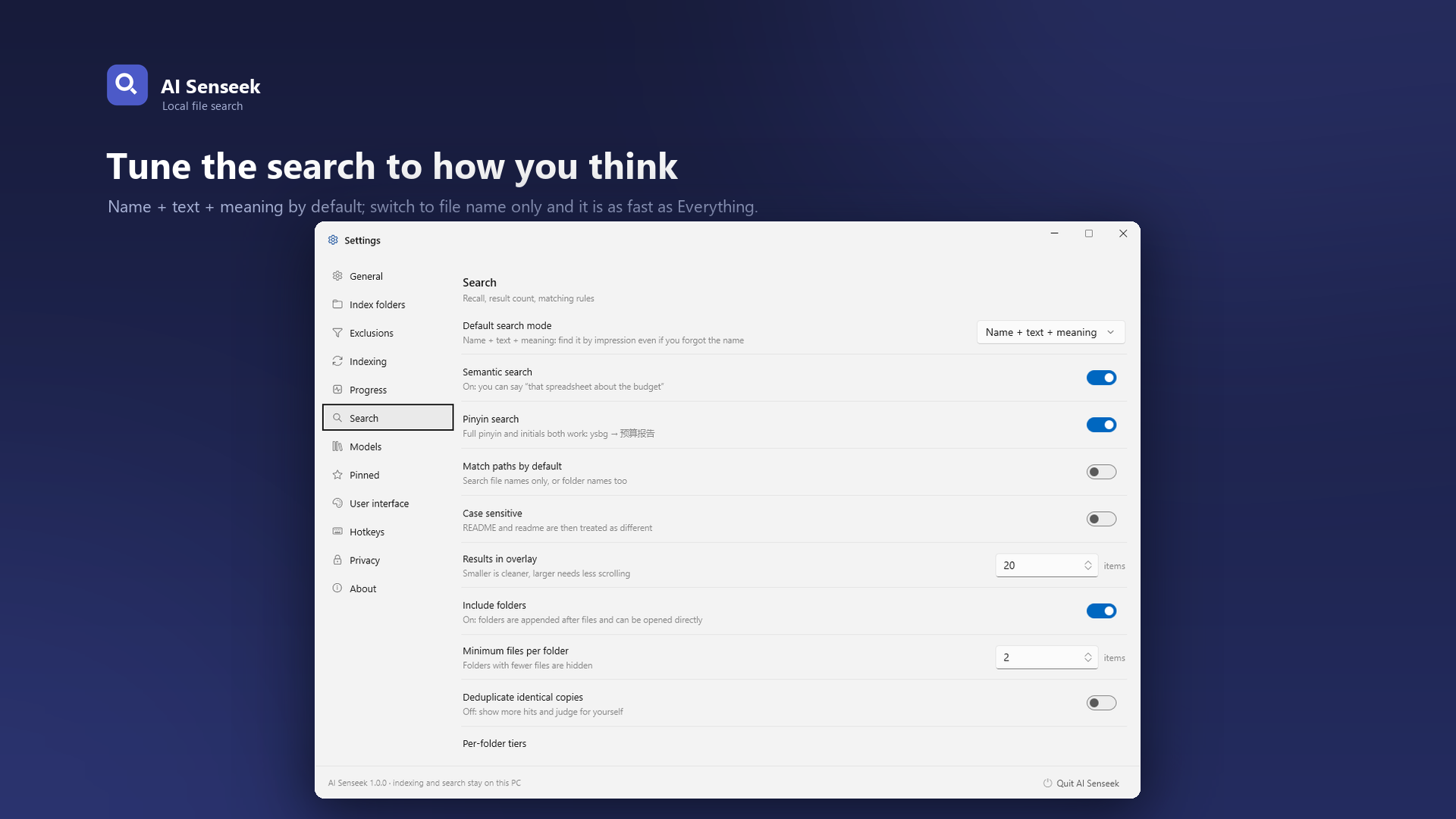This screenshot has height=819, width=1456.
Task: Click the AI Senseek 1.0.0 status text
Action: (x=425, y=783)
